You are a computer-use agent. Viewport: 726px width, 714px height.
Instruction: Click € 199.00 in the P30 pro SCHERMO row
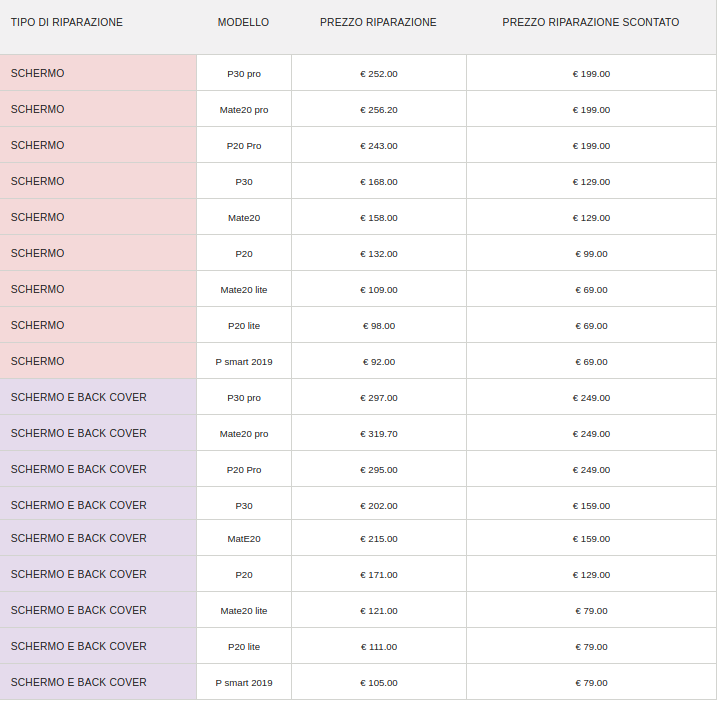(x=591, y=74)
